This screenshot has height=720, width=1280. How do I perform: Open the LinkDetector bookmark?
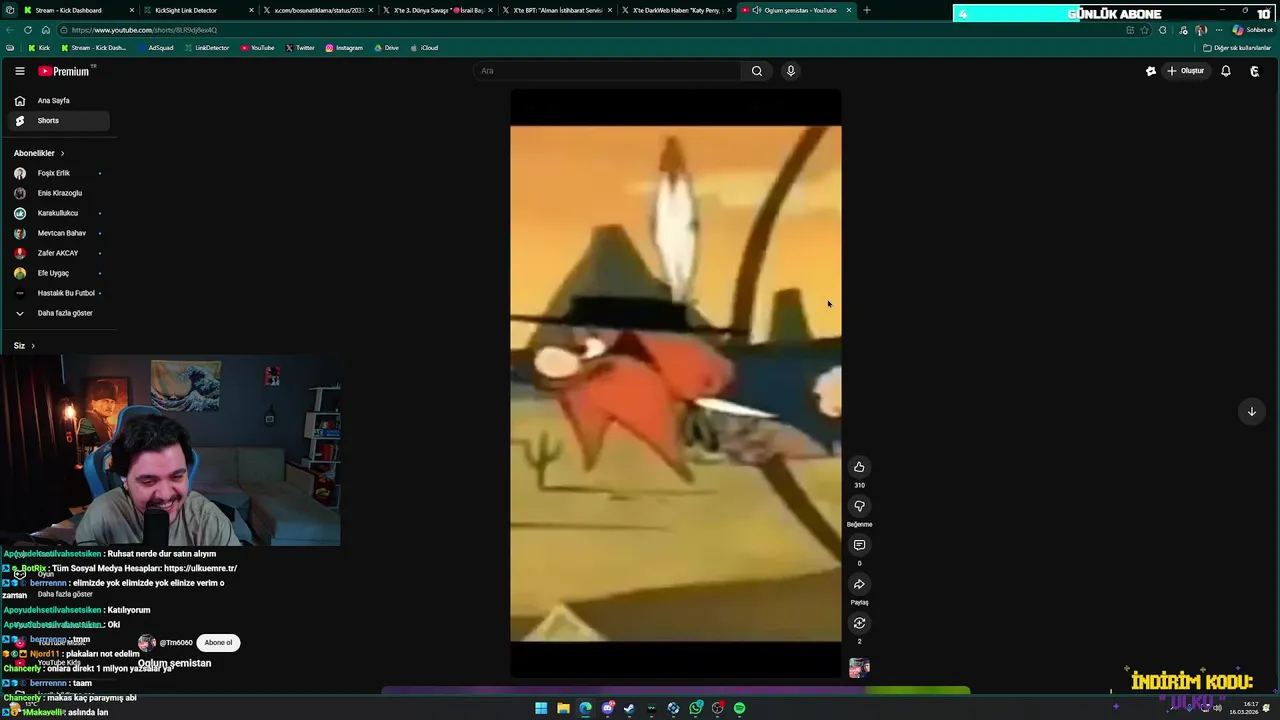tap(206, 48)
